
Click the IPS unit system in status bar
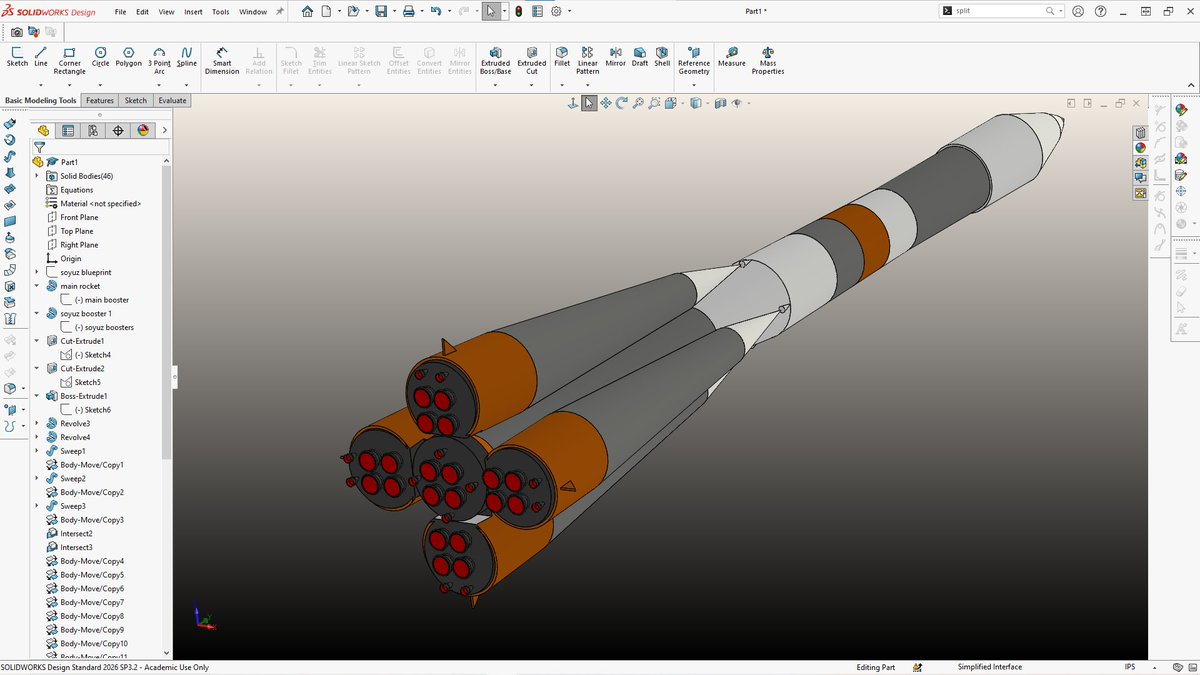tap(1130, 667)
